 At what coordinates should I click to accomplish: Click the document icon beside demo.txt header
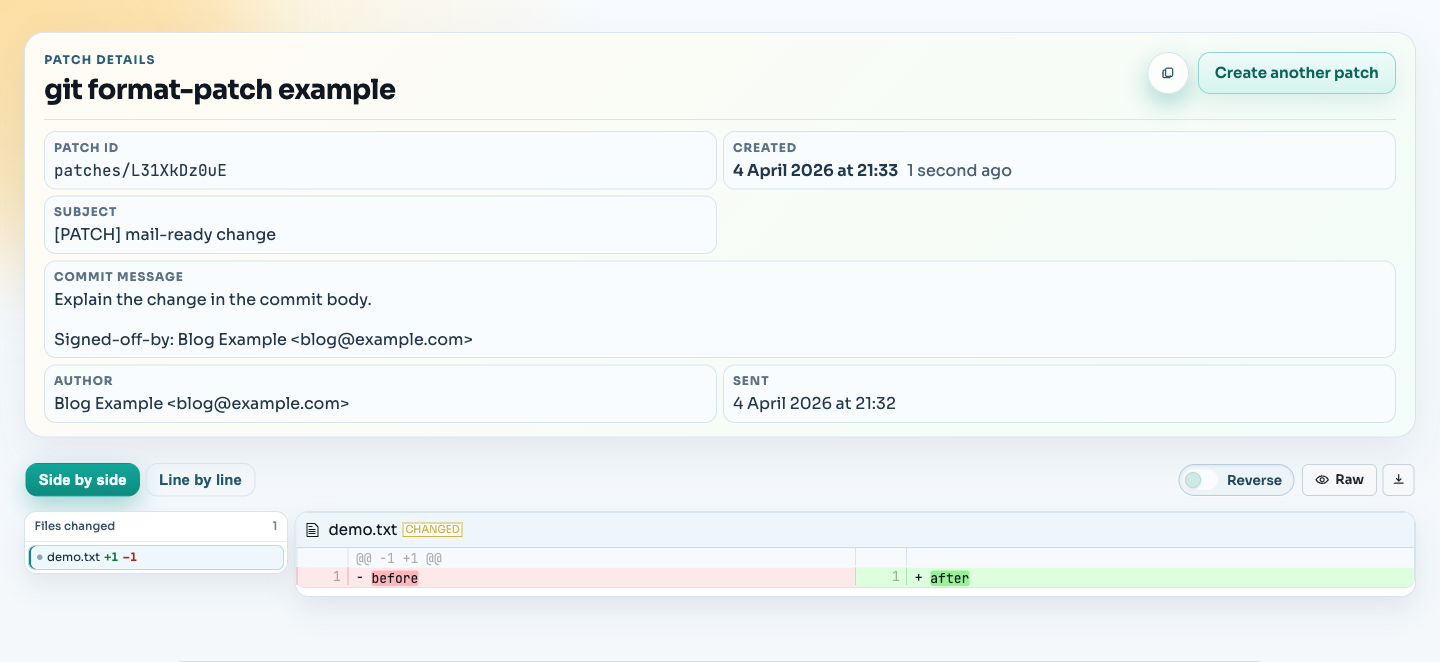click(x=313, y=530)
